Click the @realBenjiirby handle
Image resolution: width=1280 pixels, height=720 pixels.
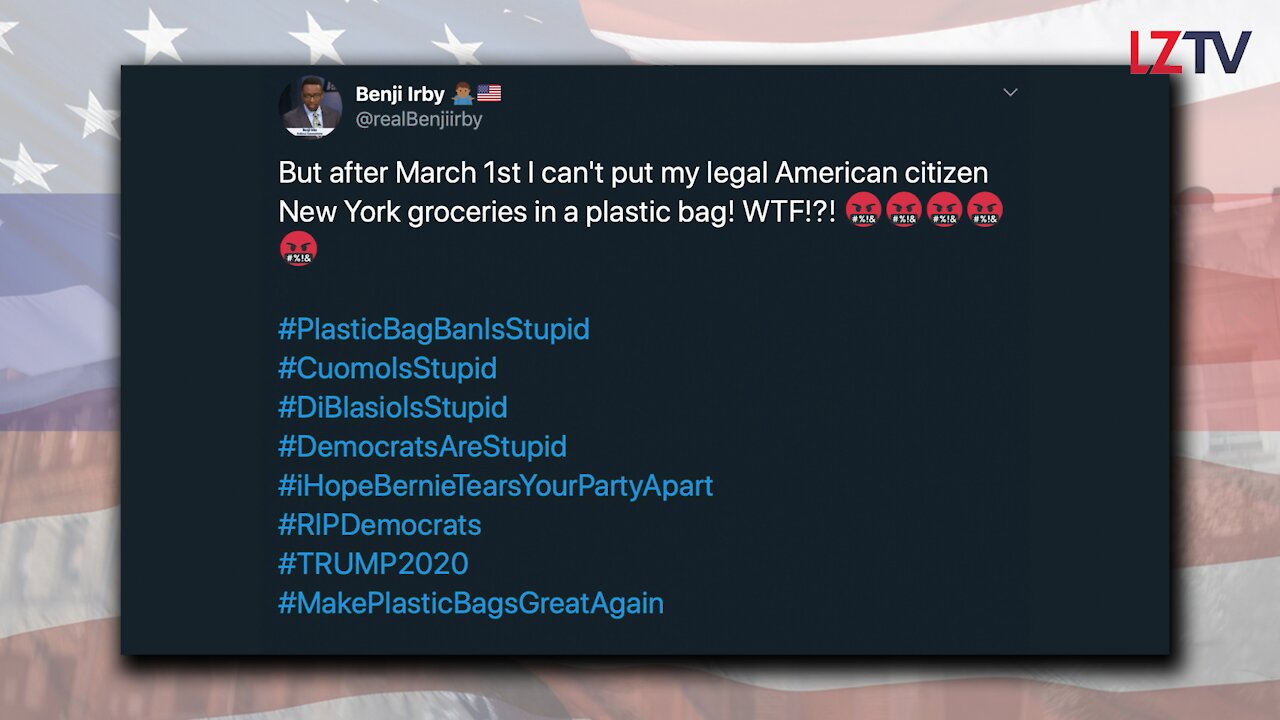point(419,119)
